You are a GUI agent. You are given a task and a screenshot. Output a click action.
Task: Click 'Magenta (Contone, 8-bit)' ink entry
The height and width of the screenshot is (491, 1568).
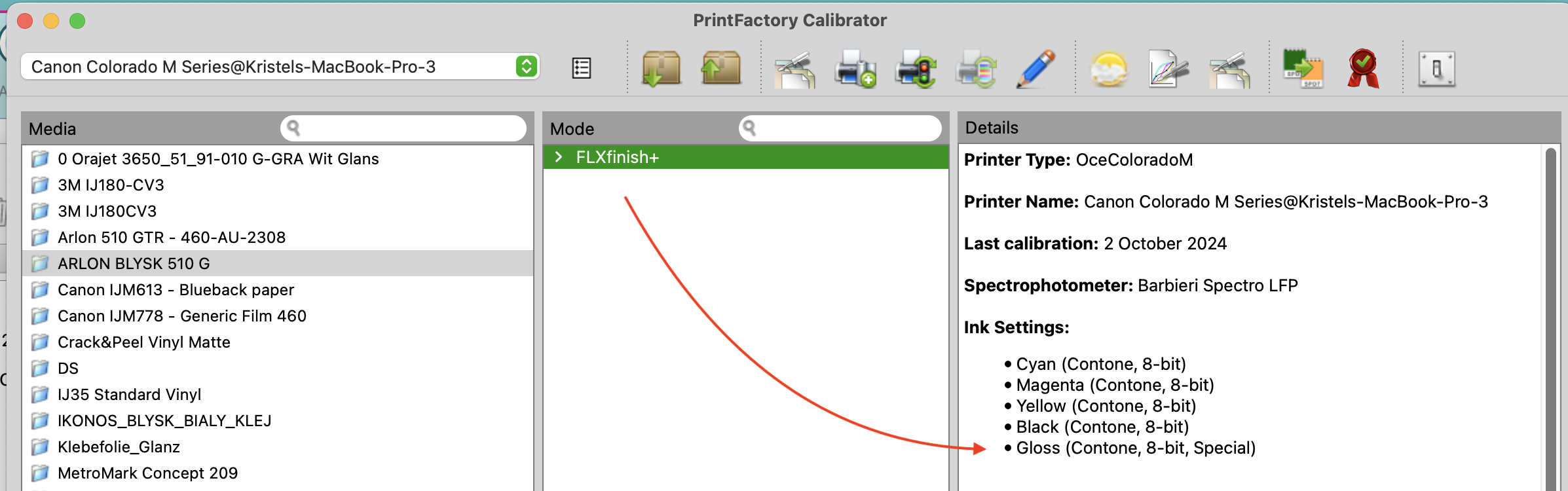[1115, 385]
